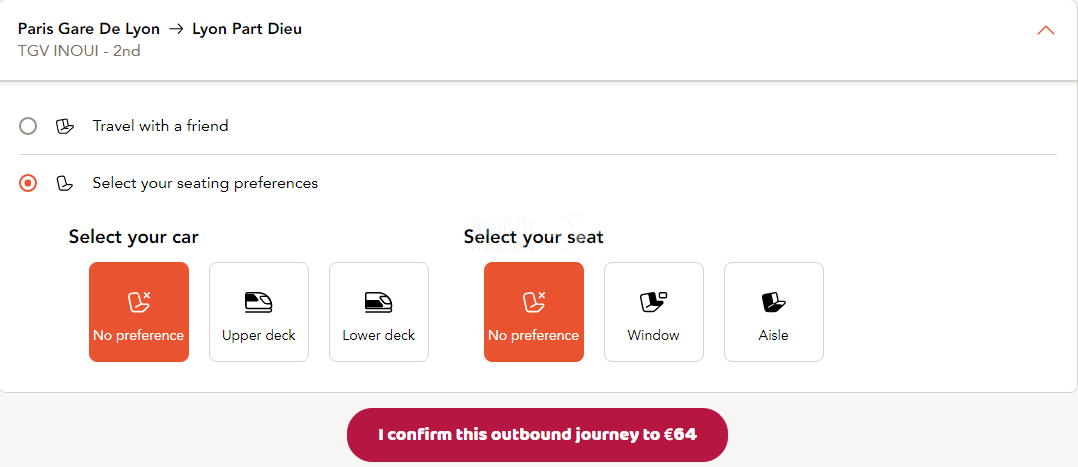
Task: Select the seating preferences radio button
Action: 28,183
